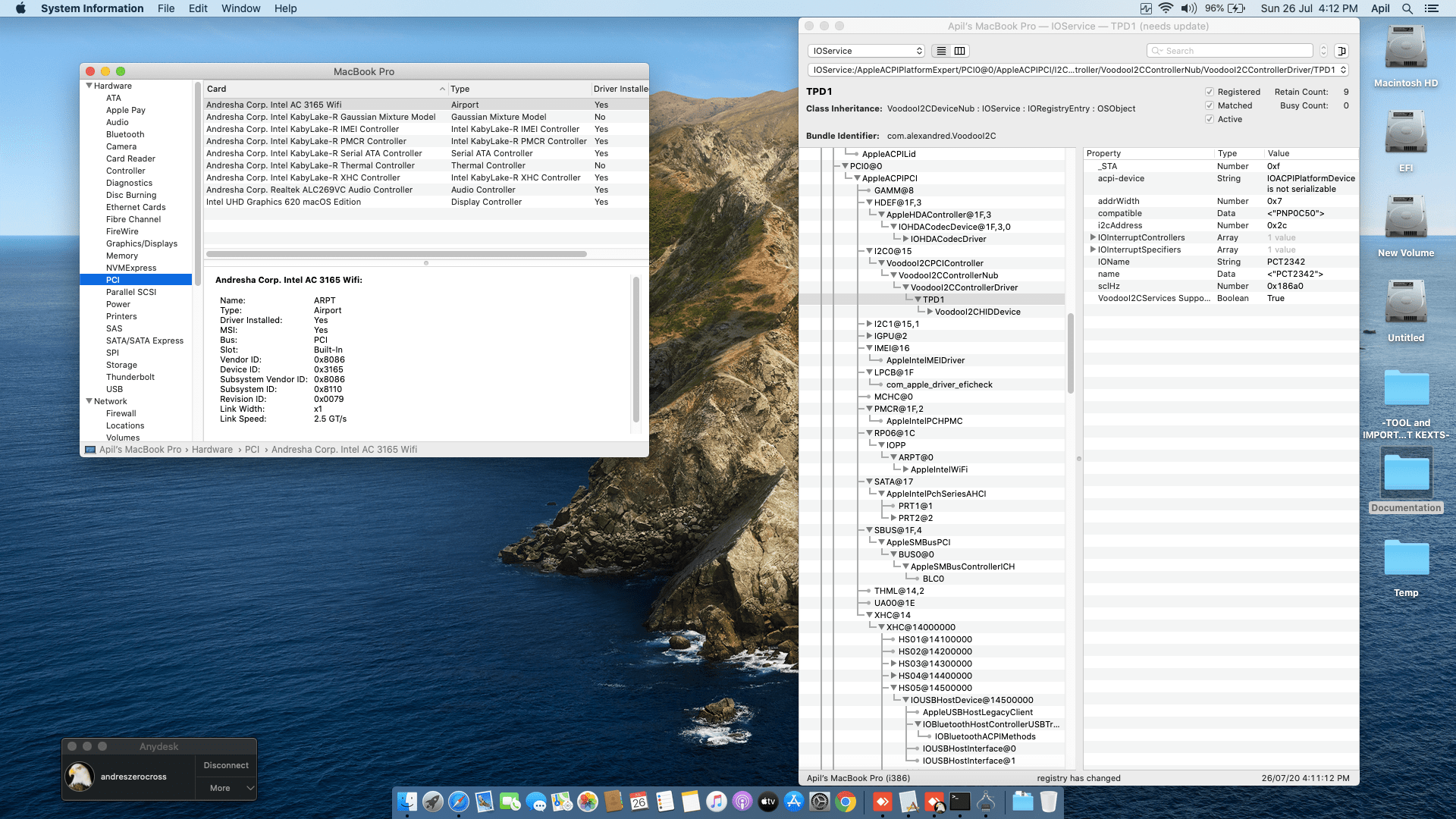Launch Safari from the Dock
Viewport: 1456px width, 819px height.
point(459,802)
